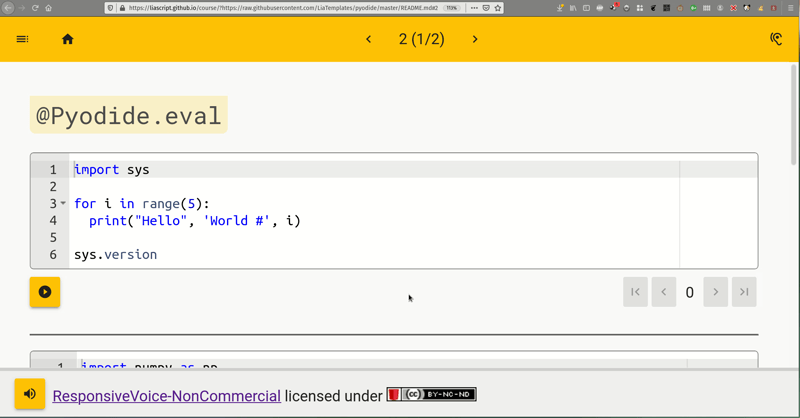Toggle the browser sidebar
Viewport: 800px width, 418px height.
[x=587, y=8]
